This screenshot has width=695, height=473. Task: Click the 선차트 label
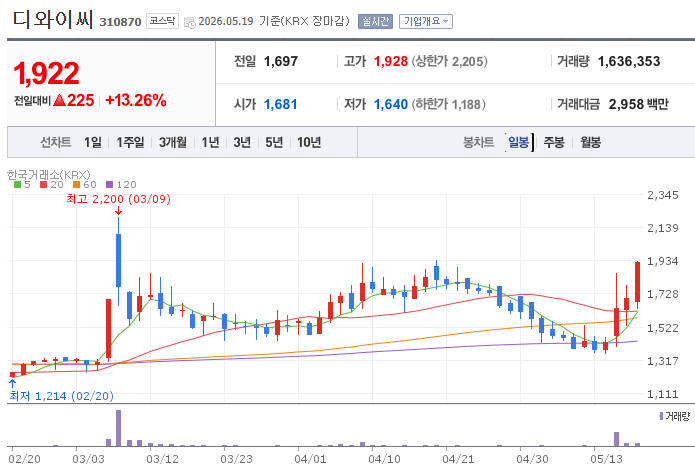(55, 142)
